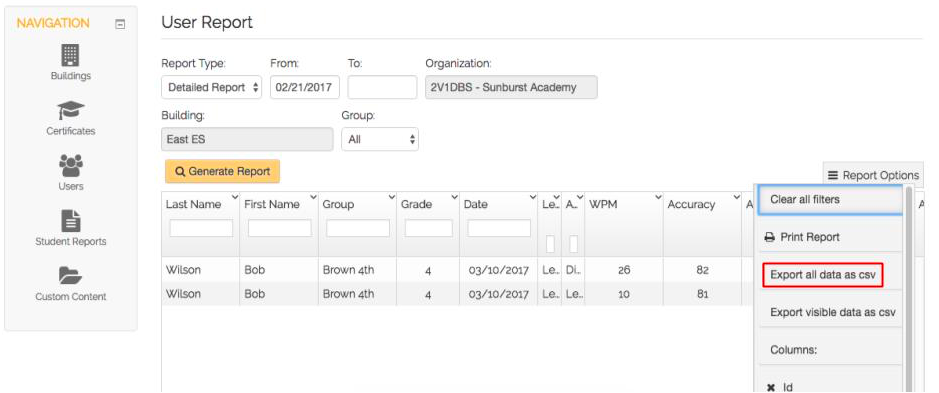The height and width of the screenshot is (393, 939).
Task: Click the Generate Report button
Action: point(222,171)
